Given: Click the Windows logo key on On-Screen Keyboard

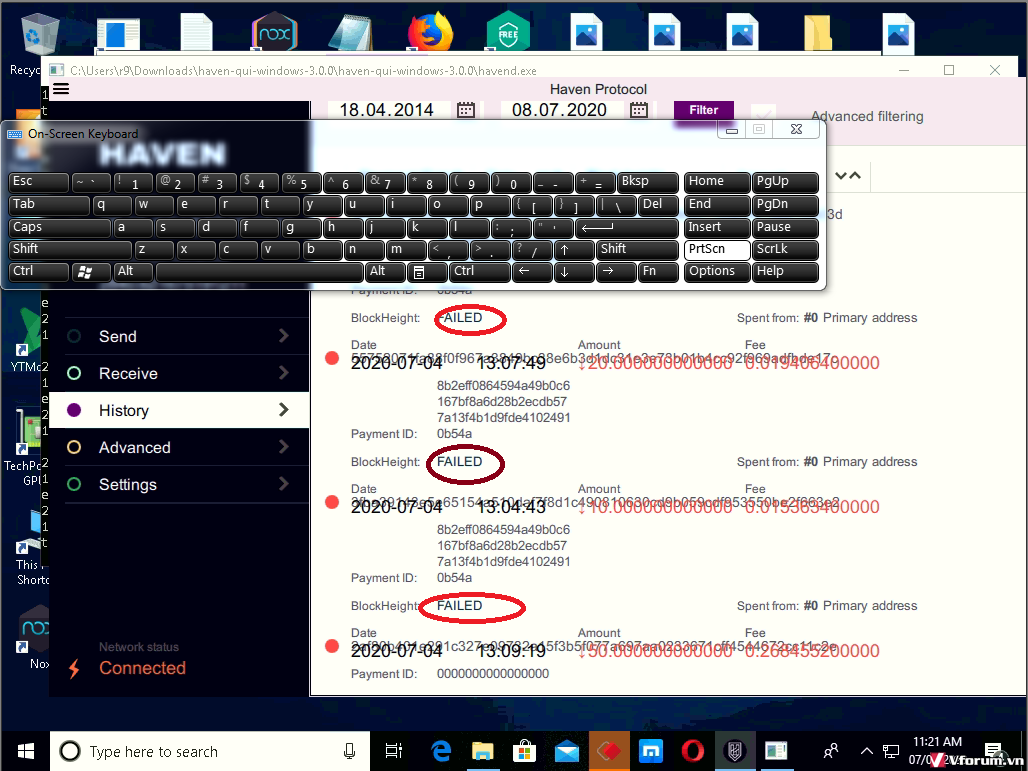Looking at the screenshot, I should point(91,272).
